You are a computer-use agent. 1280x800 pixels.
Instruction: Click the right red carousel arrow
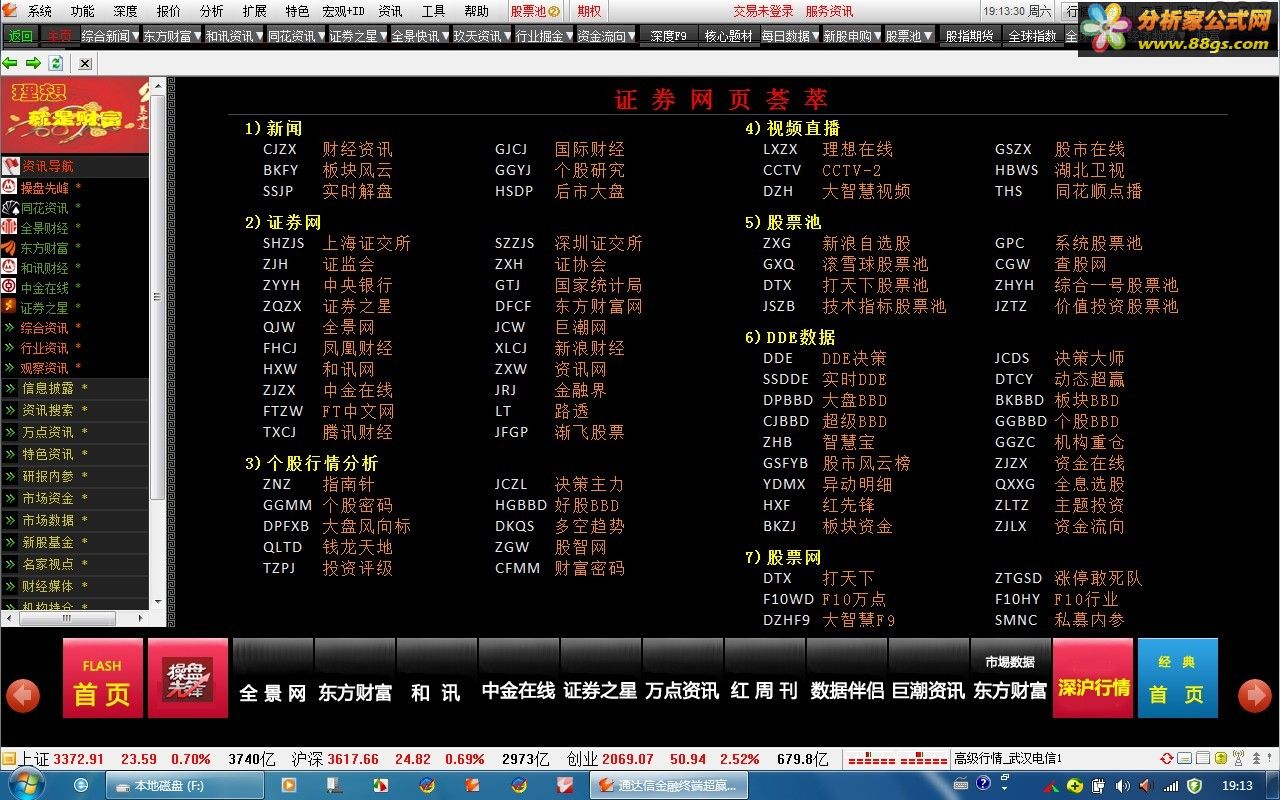pyautogui.click(x=1255, y=695)
